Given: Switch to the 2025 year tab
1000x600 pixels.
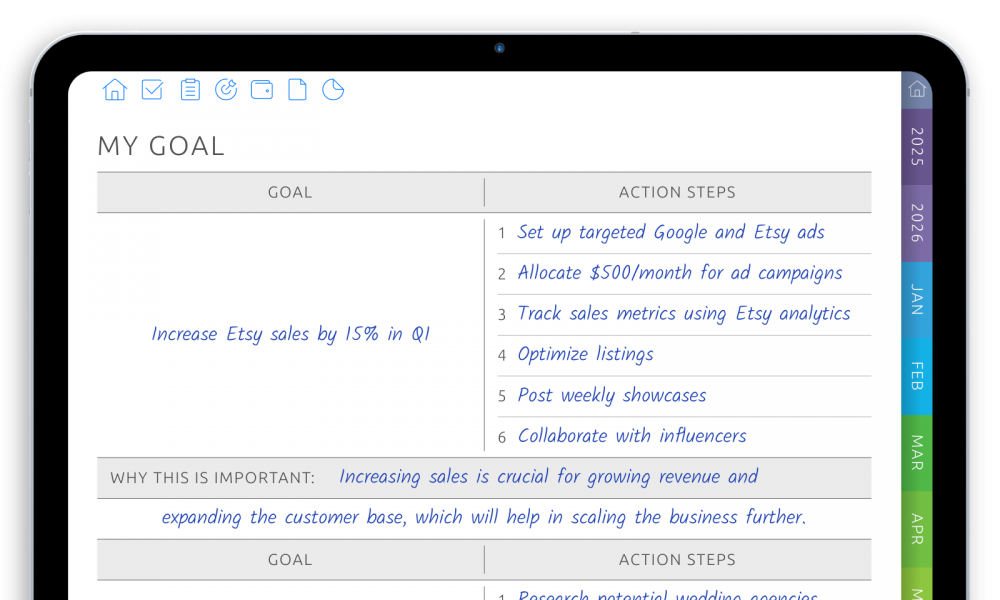Looking at the screenshot, I should point(916,147).
